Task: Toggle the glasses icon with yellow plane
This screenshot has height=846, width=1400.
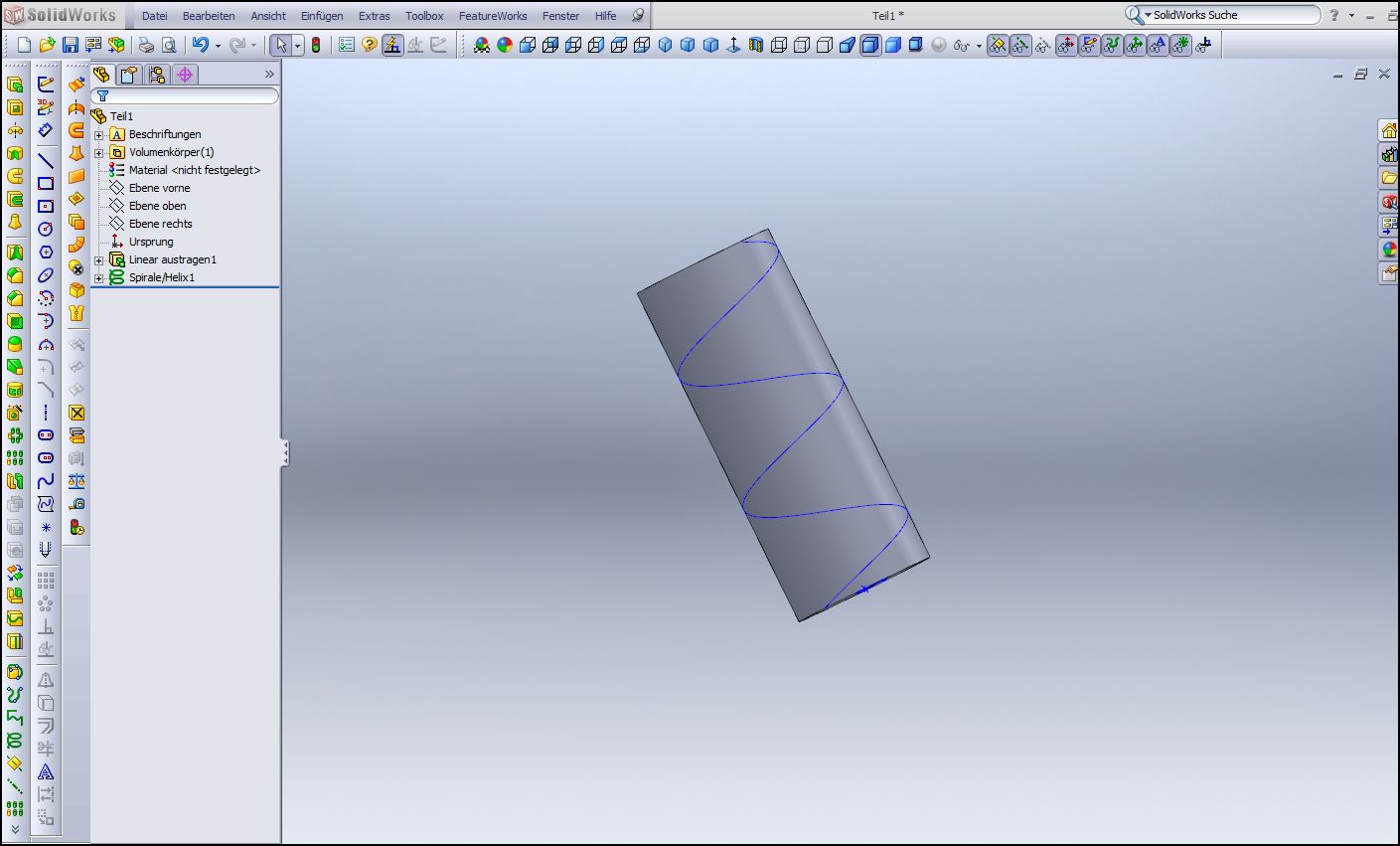Action: coord(998,45)
